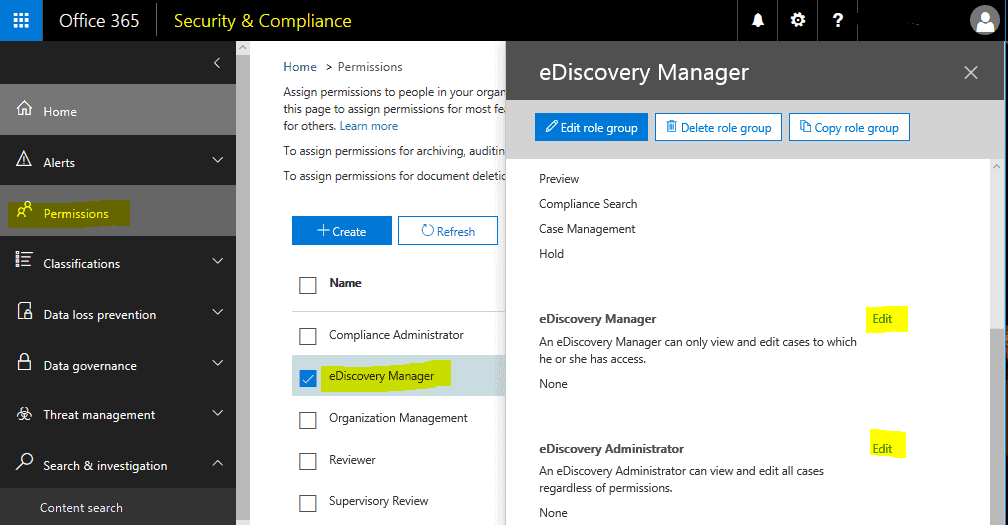
Task: Click the Create button
Action: pos(342,231)
